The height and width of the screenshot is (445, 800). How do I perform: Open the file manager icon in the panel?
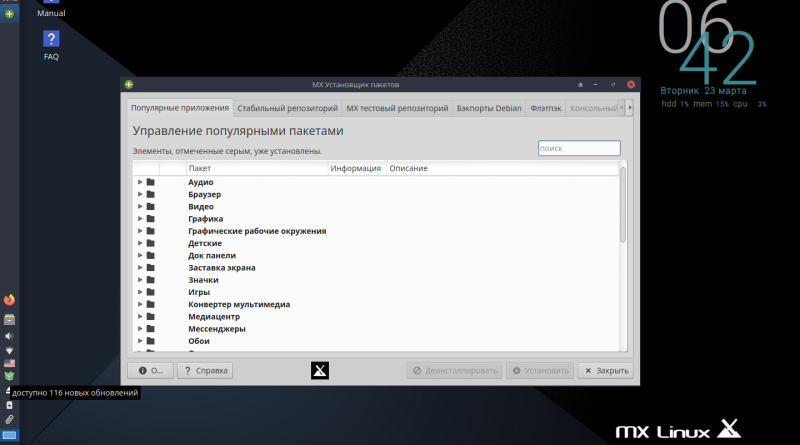9,319
